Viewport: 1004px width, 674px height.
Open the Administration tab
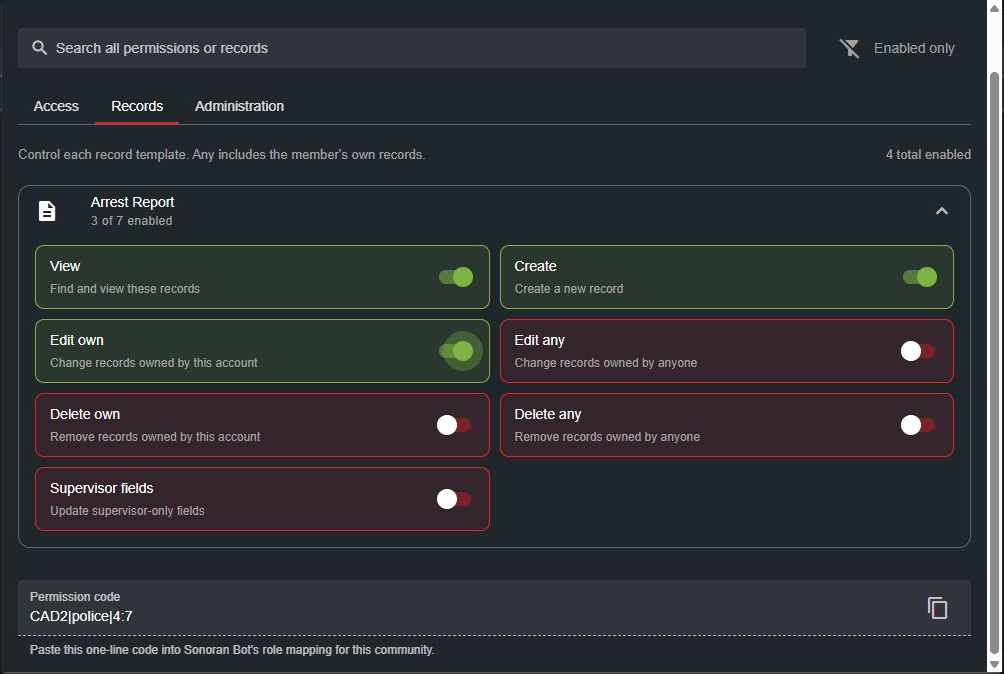click(239, 106)
